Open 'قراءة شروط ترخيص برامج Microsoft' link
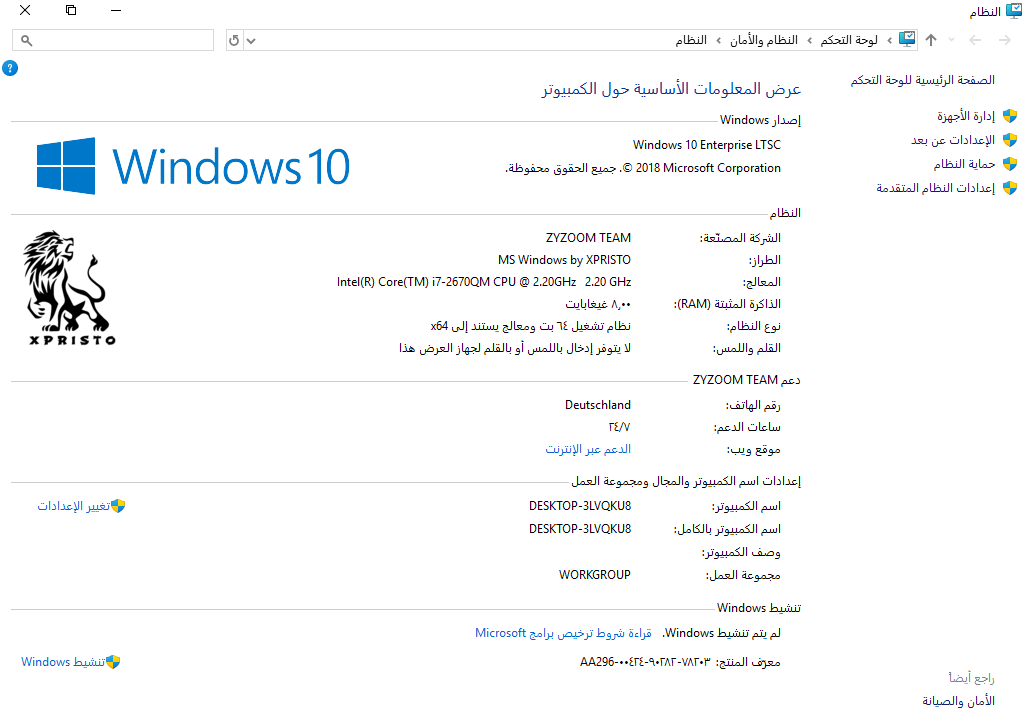The width and height of the screenshot is (1024, 728). pos(563,633)
